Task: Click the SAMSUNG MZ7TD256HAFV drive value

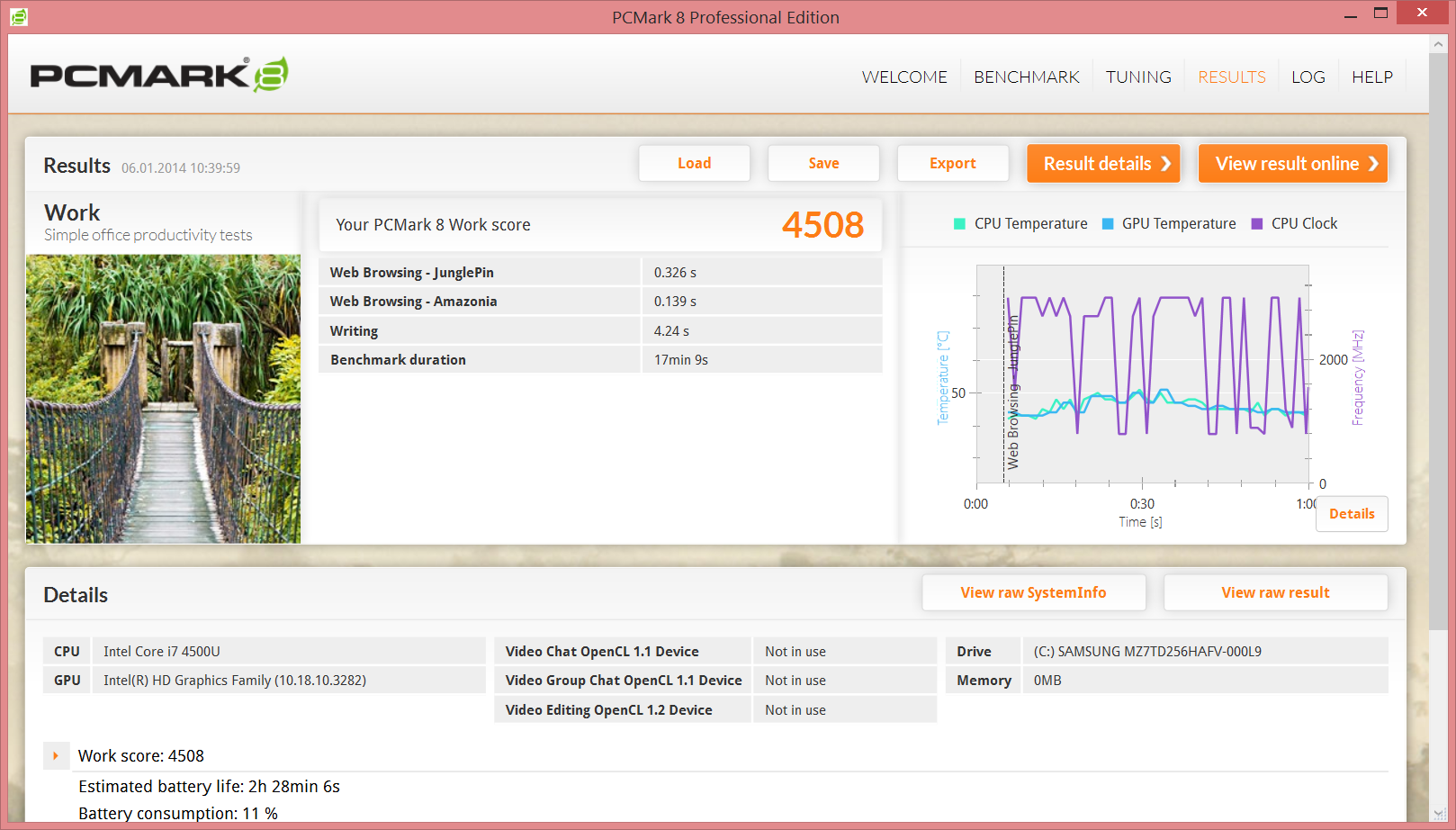Action: click(1147, 651)
